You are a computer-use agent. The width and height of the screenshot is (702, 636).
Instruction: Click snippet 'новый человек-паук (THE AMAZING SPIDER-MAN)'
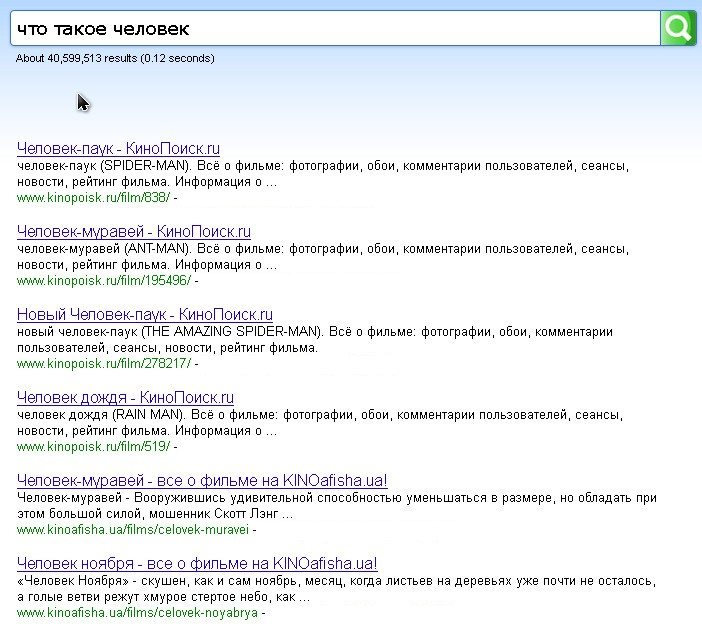[170, 332]
